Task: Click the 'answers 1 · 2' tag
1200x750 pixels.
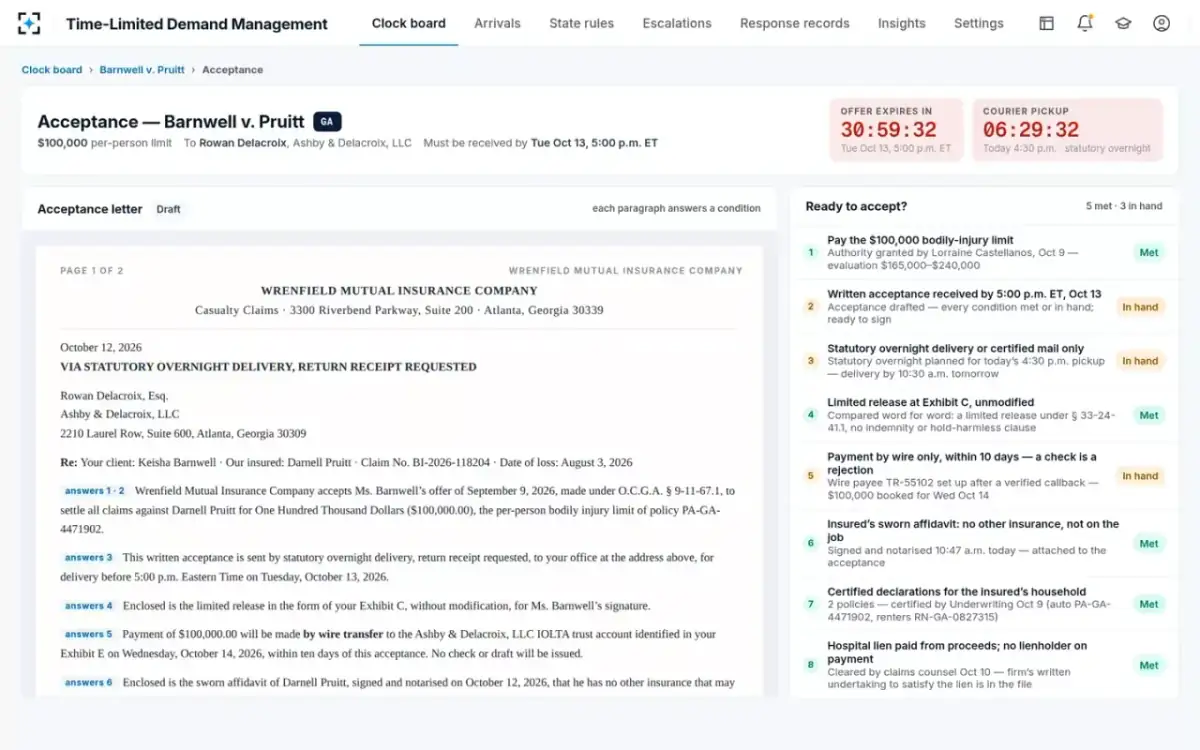Action: [x=95, y=491]
